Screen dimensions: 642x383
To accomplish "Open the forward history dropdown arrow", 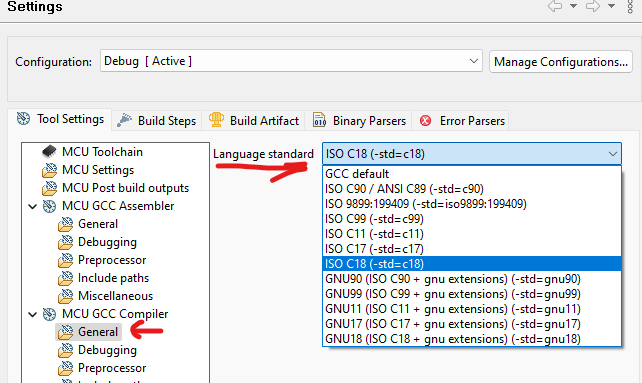I will [611, 6].
